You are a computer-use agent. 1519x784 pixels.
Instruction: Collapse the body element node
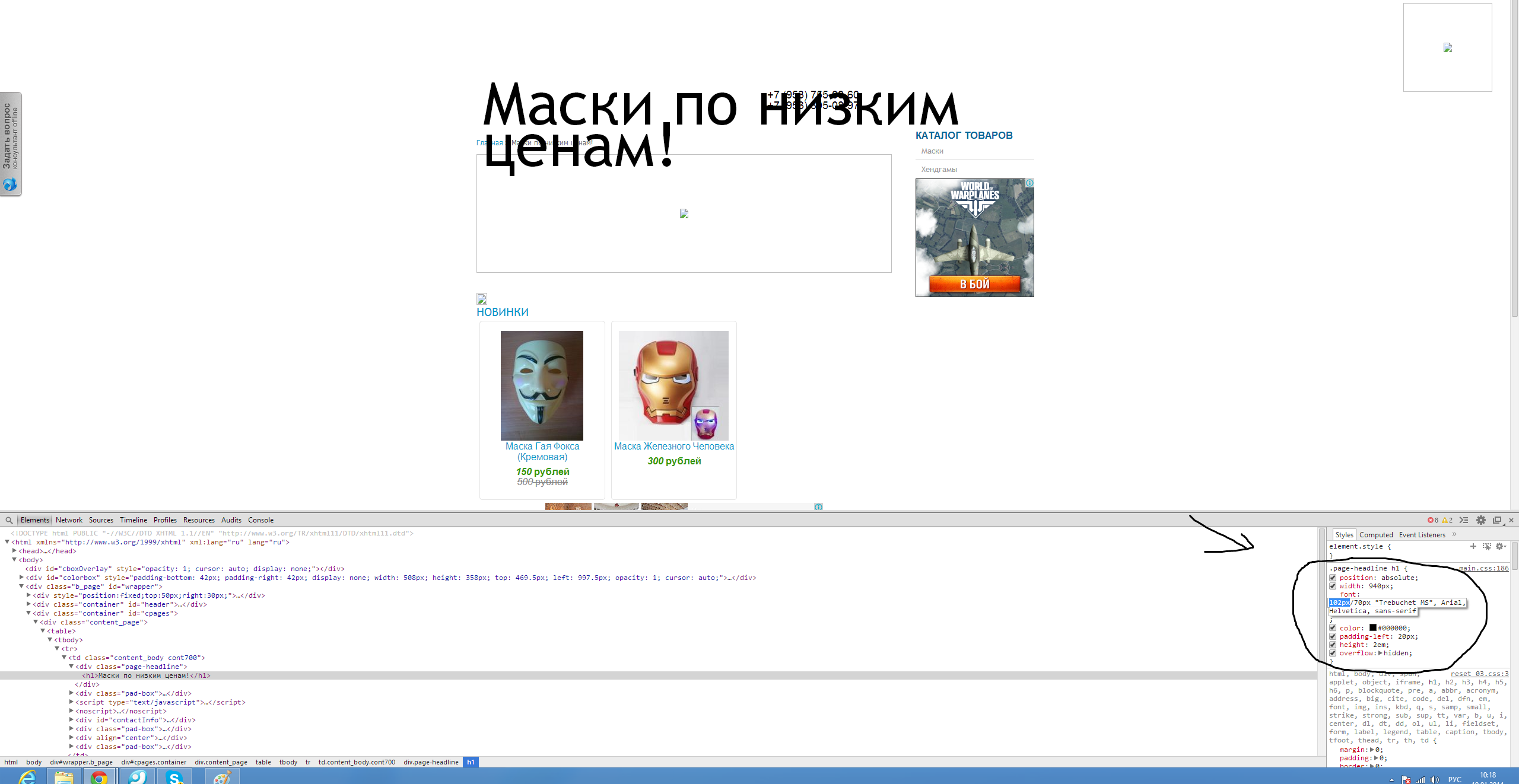14,560
